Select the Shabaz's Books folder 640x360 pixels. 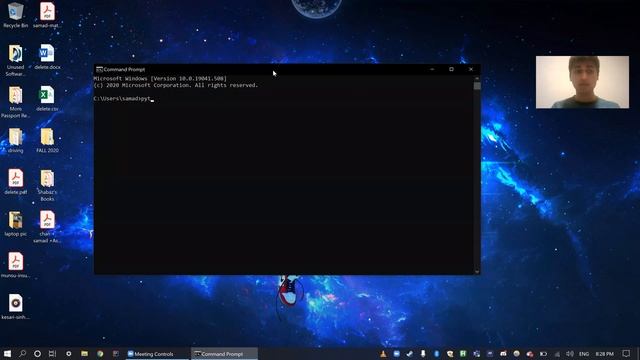[x=47, y=185]
